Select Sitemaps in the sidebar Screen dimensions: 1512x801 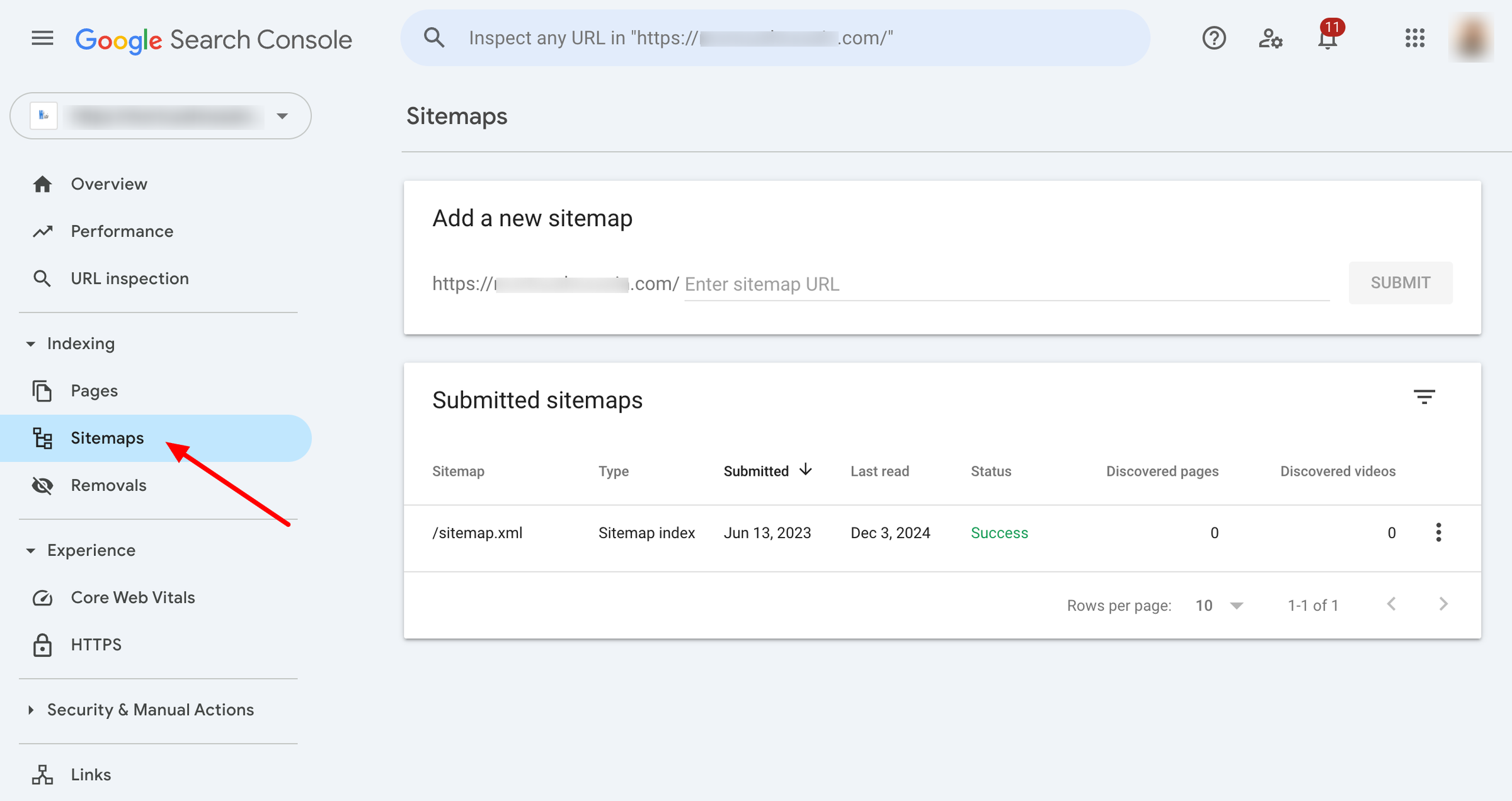coord(156,438)
